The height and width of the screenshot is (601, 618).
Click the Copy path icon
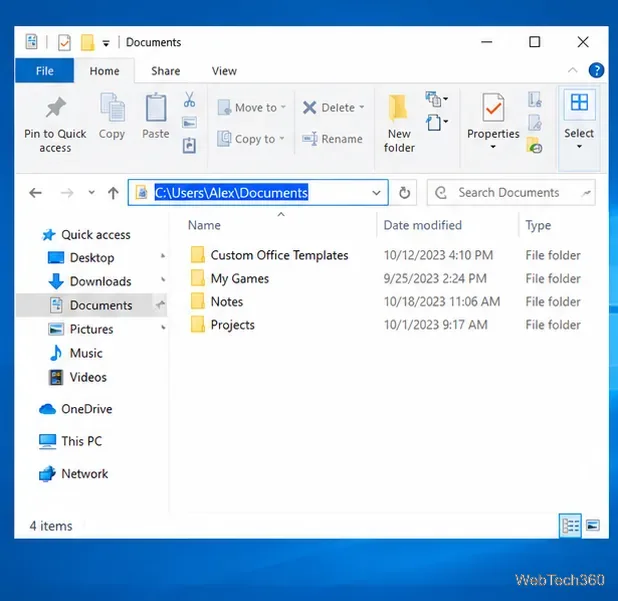pyautogui.click(x=189, y=123)
